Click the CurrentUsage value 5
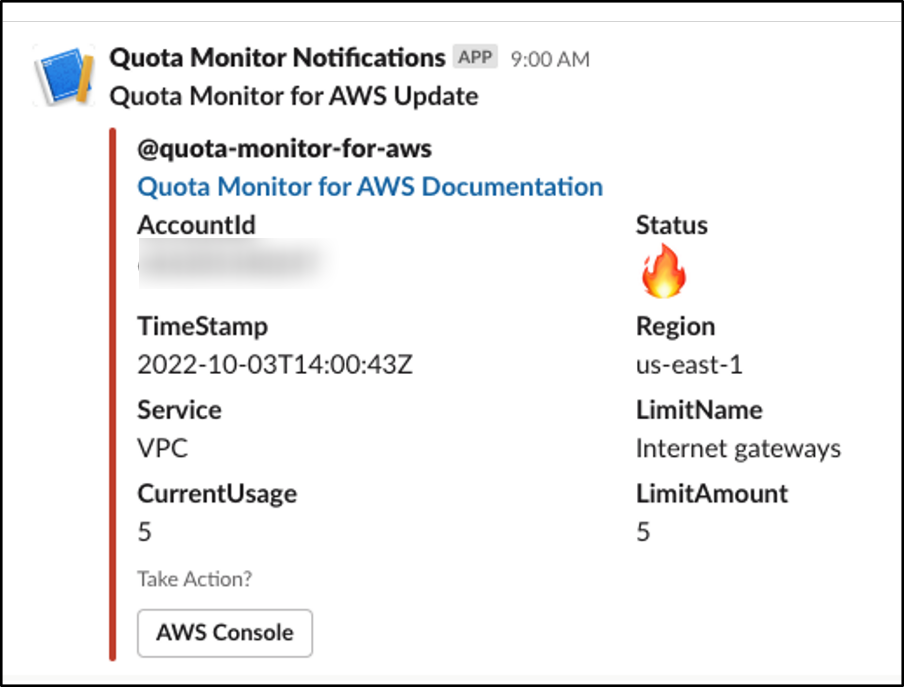904x687 pixels. [145, 531]
